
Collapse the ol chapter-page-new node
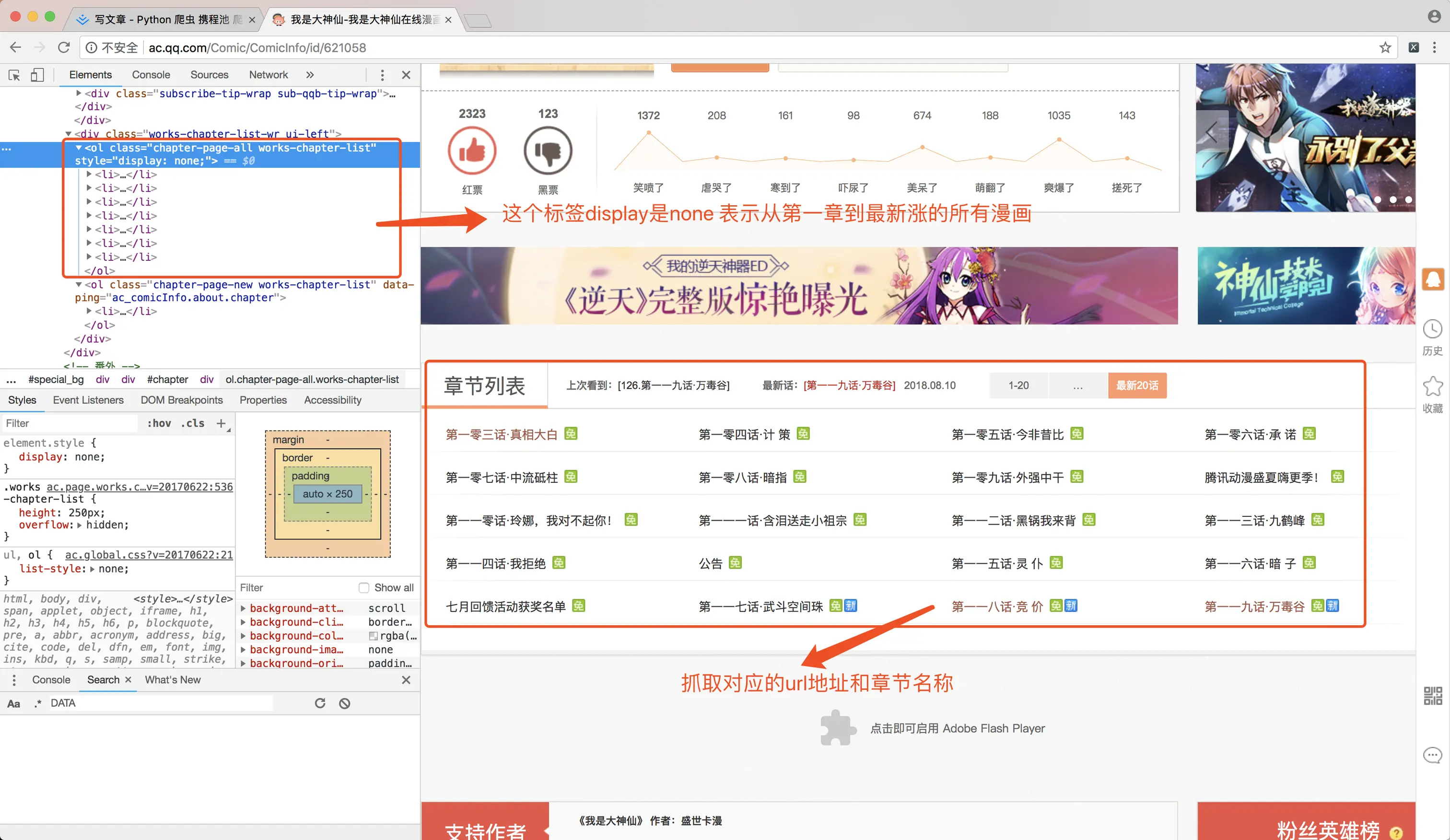pyautogui.click(x=79, y=284)
